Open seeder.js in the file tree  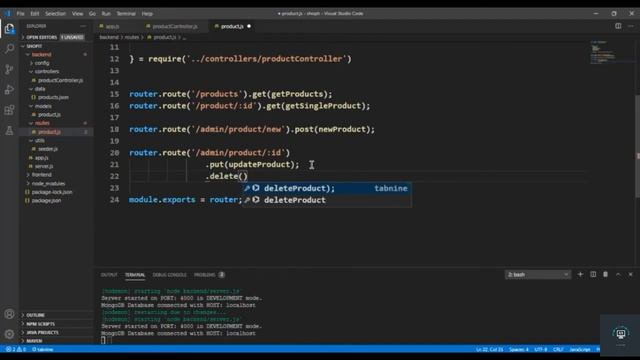click(48, 149)
